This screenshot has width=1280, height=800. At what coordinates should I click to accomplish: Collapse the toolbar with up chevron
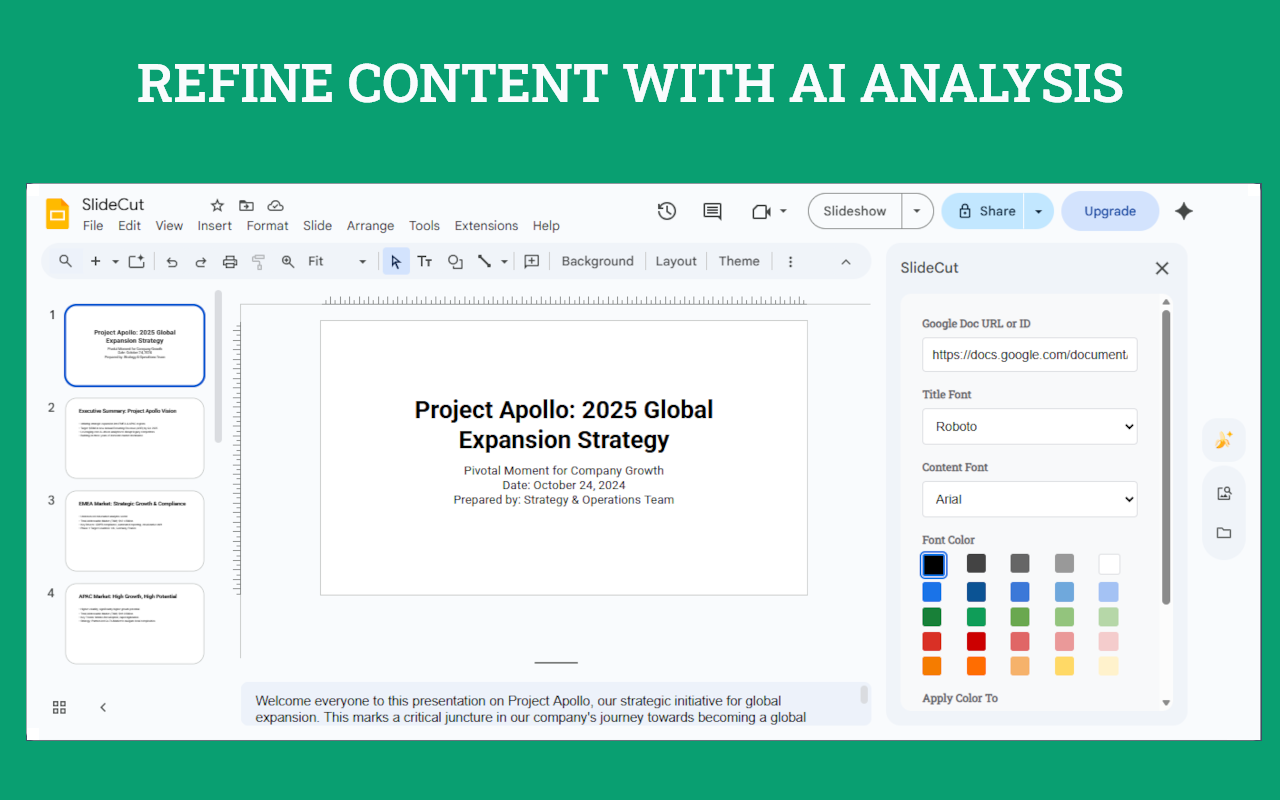pyautogui.click(x=845, y=262)
